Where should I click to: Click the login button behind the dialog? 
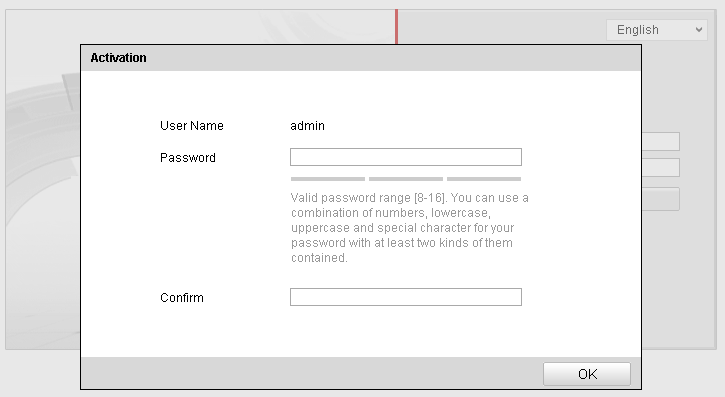pyautogui.click(x=661, y=199)
